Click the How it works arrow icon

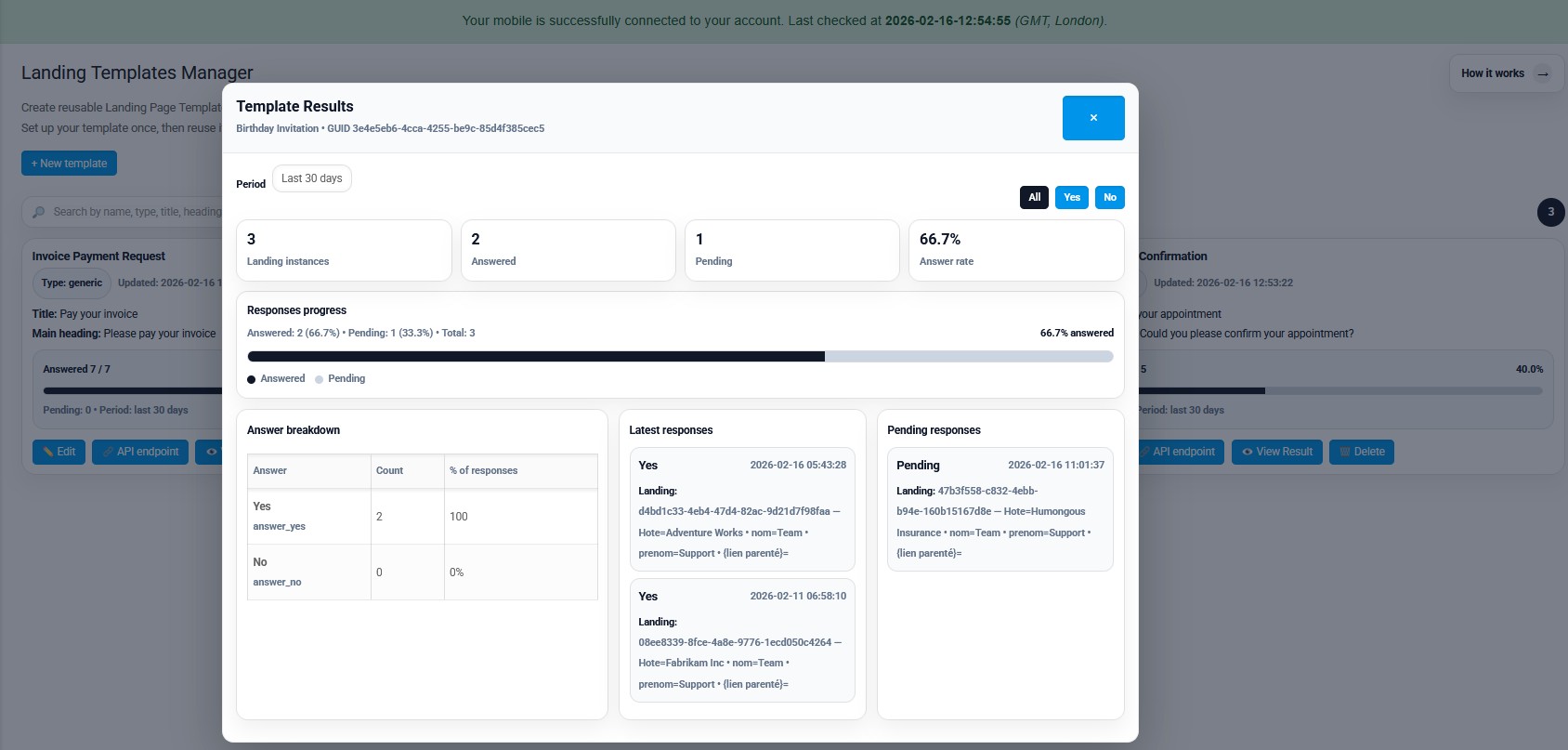pos(1543,74)
